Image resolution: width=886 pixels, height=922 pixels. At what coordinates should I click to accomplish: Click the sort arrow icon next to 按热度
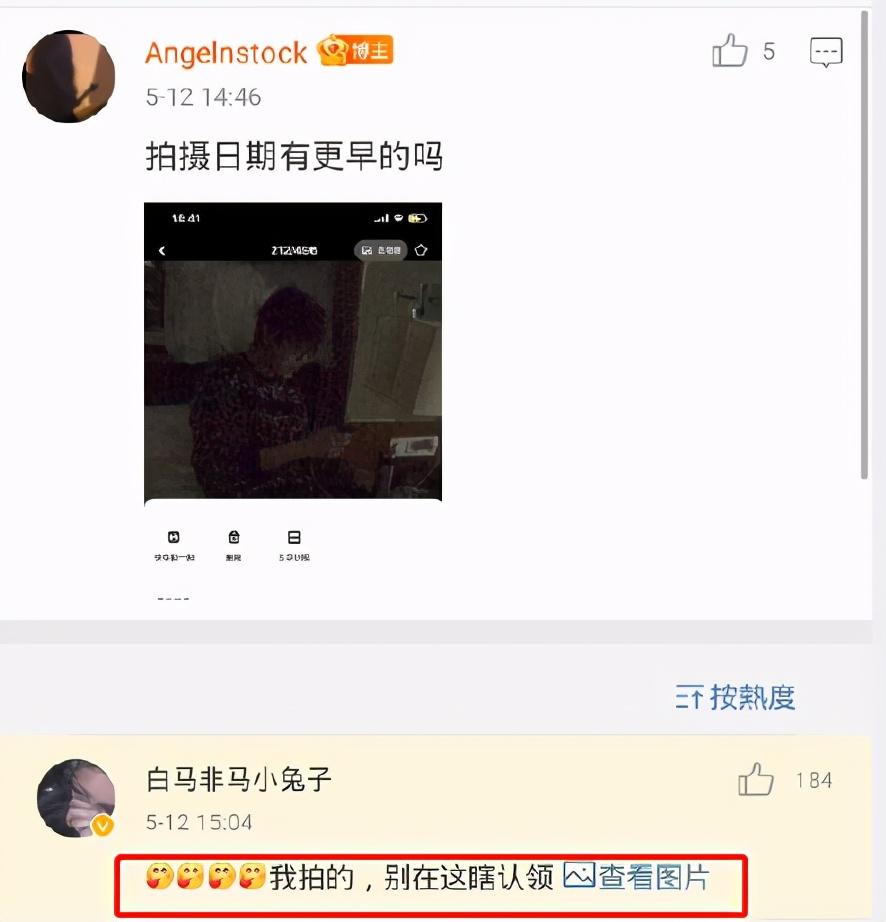coord(688,697)
